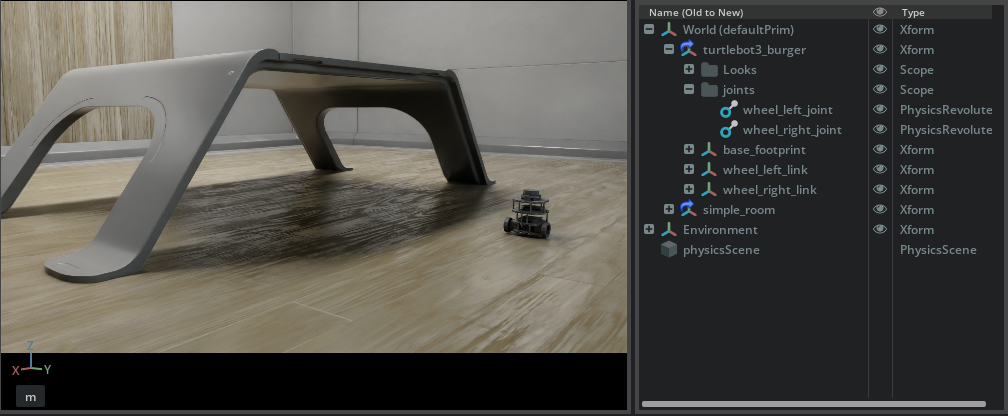
Task: Click the Looks folder icon
Action: [709, 70]
